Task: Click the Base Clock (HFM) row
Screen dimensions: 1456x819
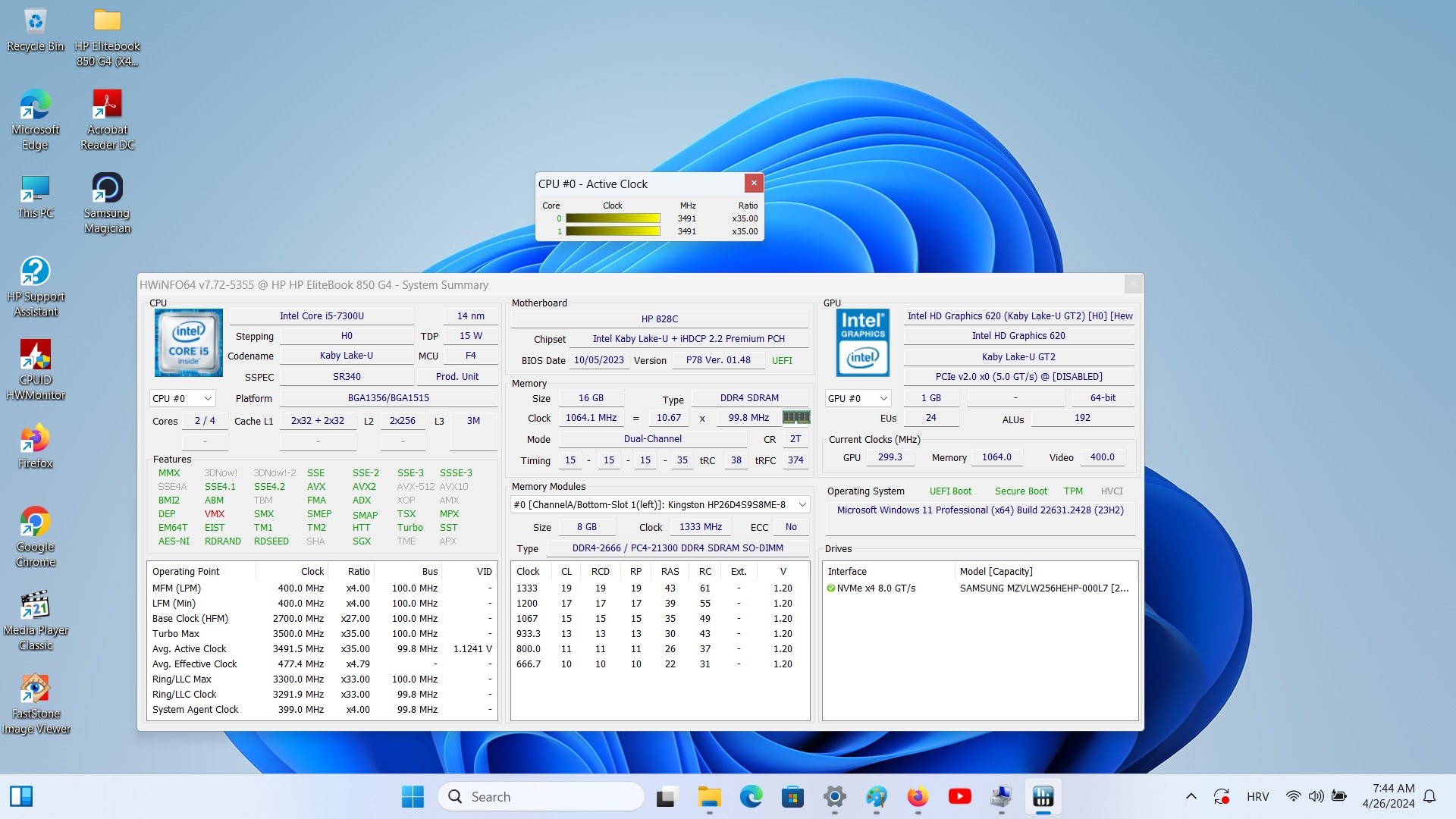Action: click(x=322, y=619)
